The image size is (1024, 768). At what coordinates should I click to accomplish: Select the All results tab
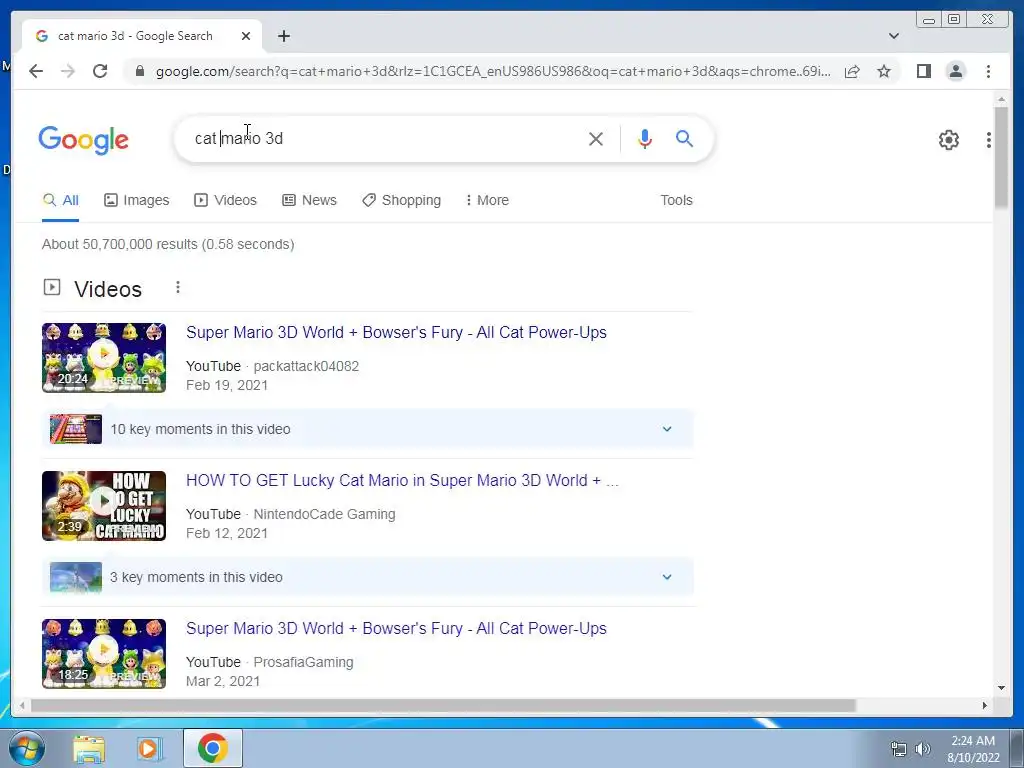[x=61, y=200]
